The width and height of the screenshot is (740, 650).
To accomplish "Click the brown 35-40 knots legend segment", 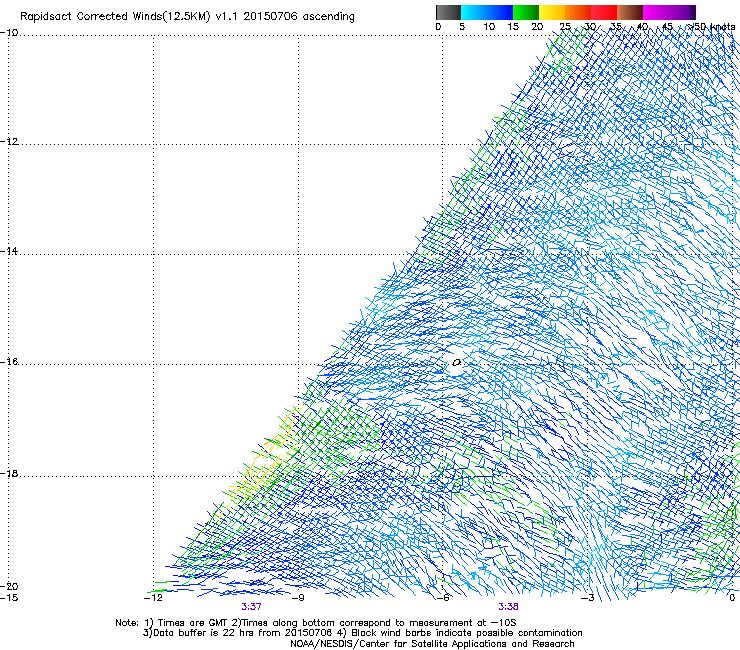I will (x=630, y=12).
